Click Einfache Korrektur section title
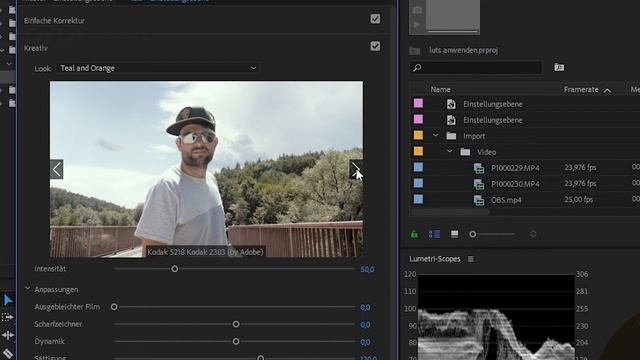 pos(54,20)
